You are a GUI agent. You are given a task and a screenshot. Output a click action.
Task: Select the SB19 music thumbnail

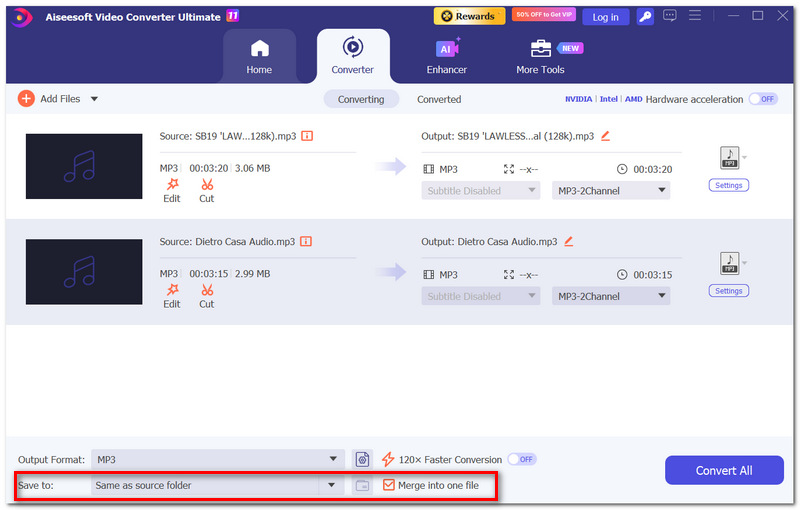pos(84,166)
